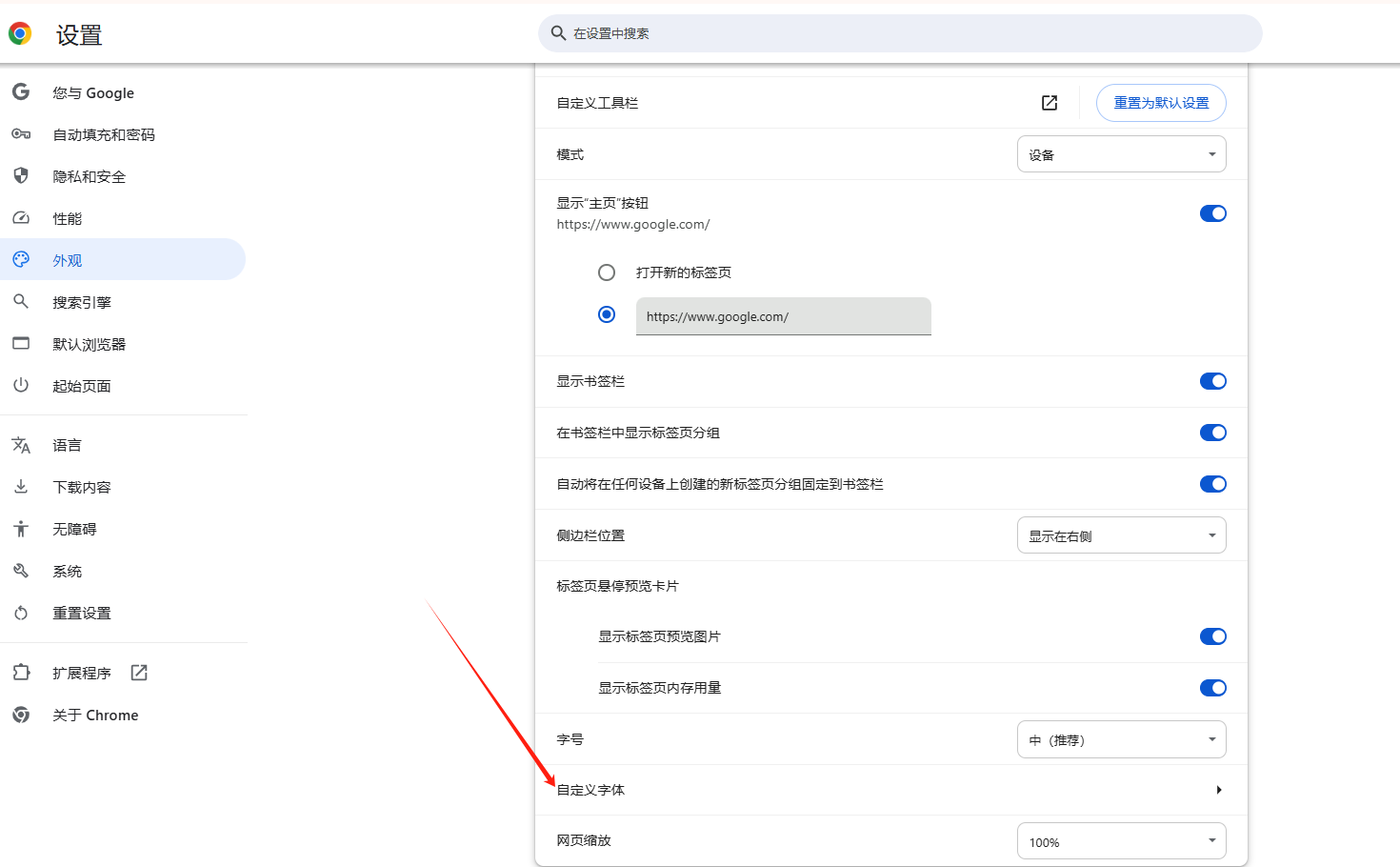Click the search magnifier icon in settings search
1400x867 pixels.
pyautogui.click(x=559, y=33)
